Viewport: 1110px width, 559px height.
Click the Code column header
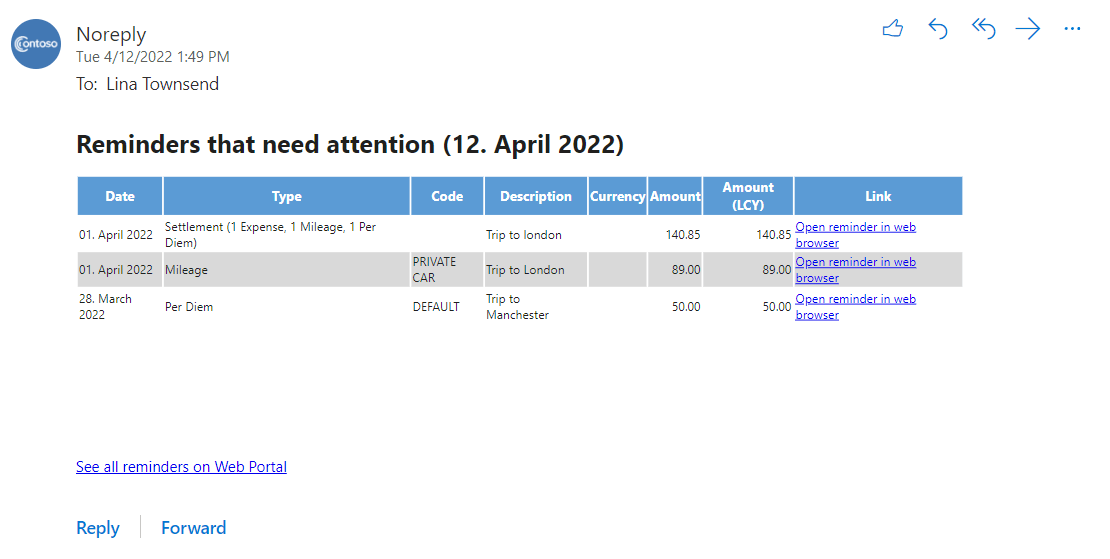tap(447, 196)
